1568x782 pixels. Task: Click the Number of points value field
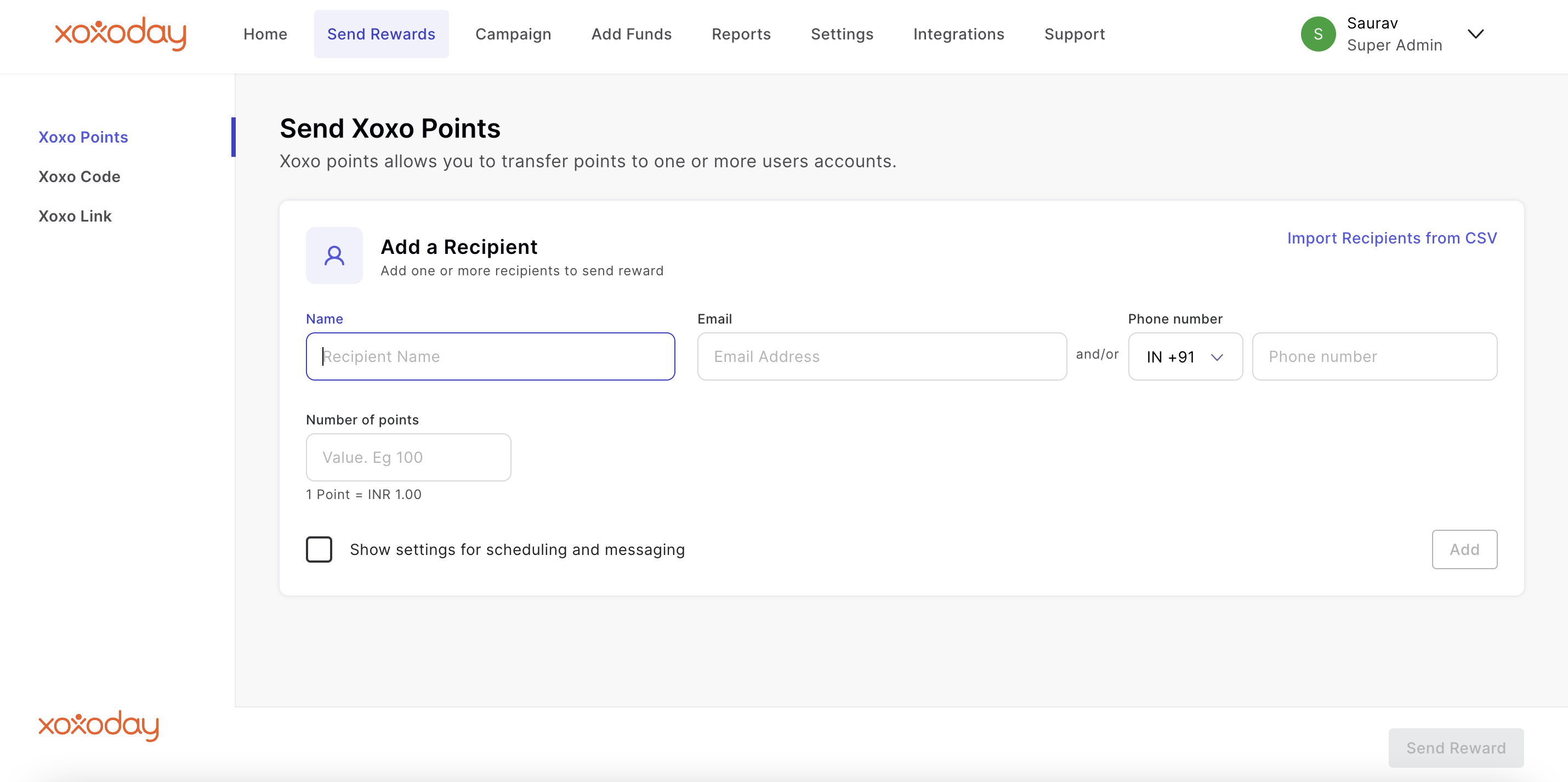point(408,457)
